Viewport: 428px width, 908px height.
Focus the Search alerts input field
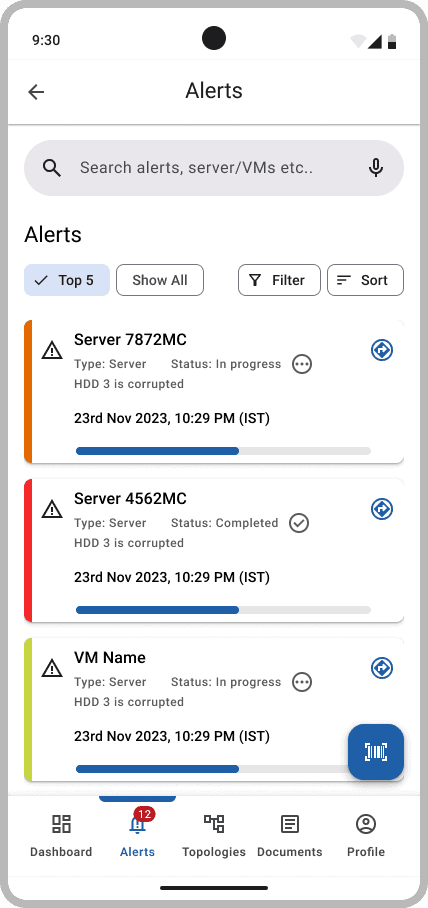coord(214,168)
